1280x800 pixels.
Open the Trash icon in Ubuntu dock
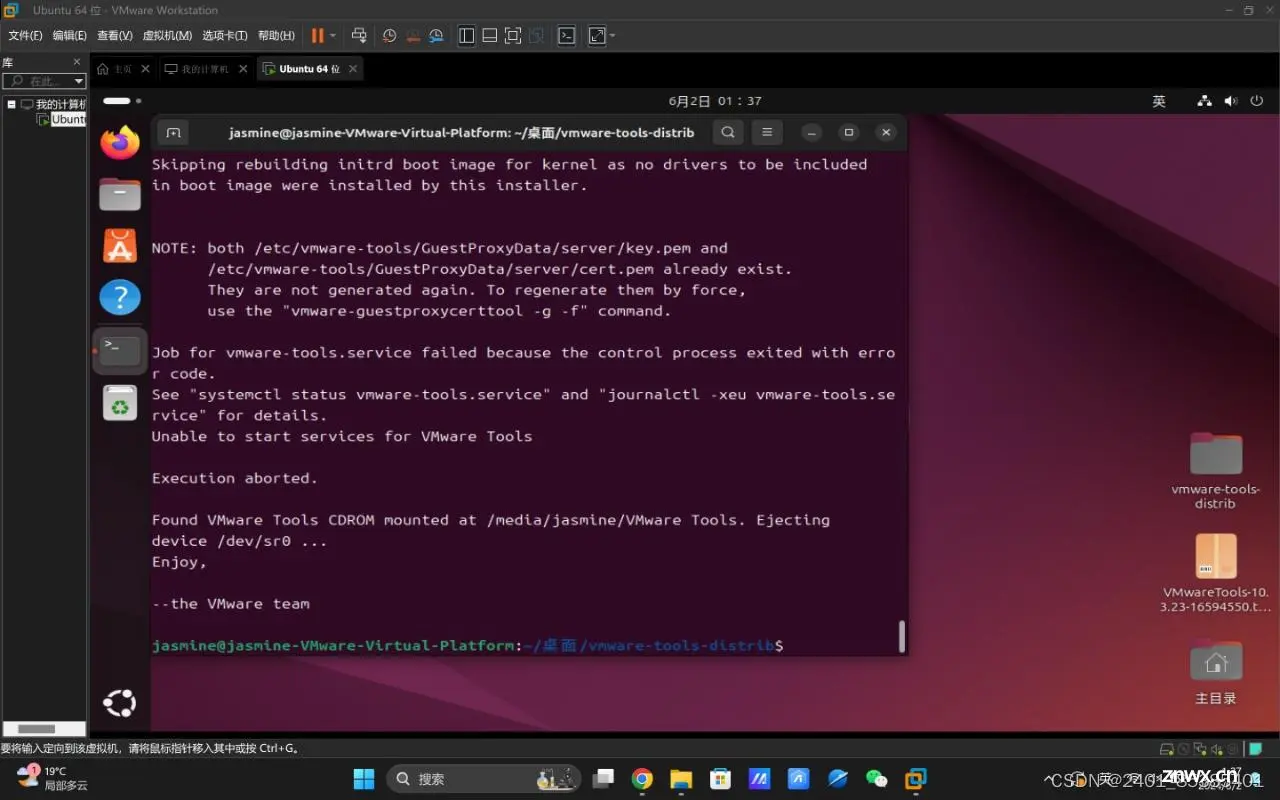click(x=120, y=403)
